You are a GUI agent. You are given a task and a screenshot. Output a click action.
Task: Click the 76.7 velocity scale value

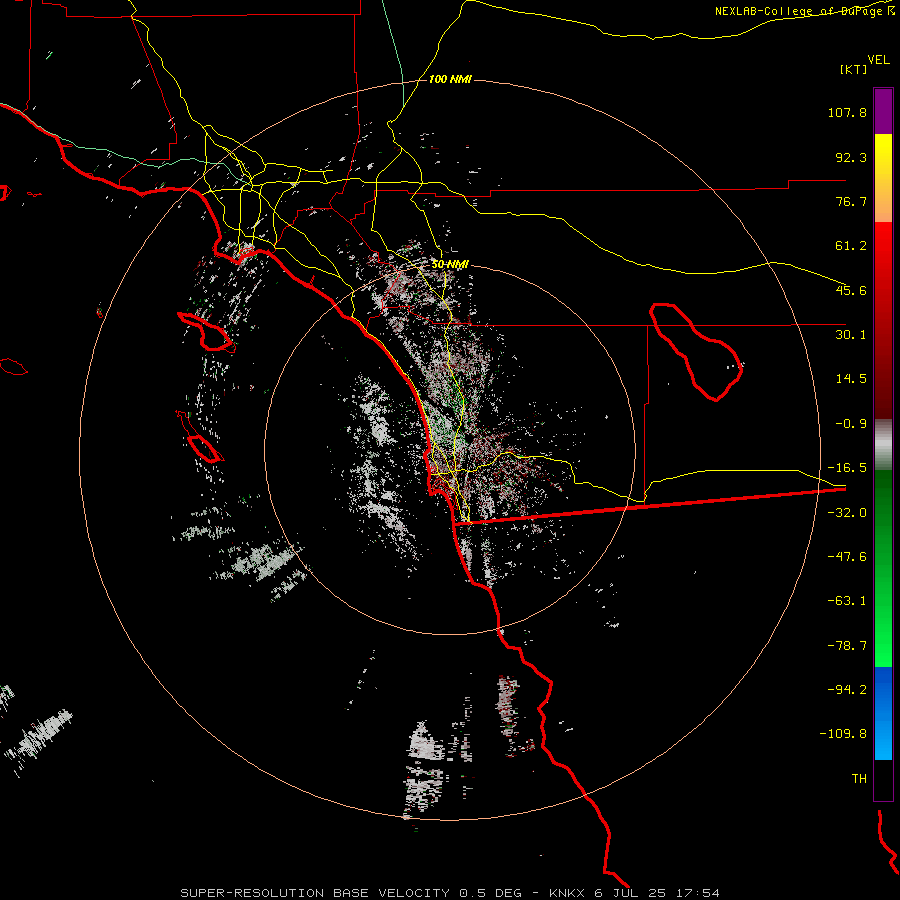coord(851,201)
